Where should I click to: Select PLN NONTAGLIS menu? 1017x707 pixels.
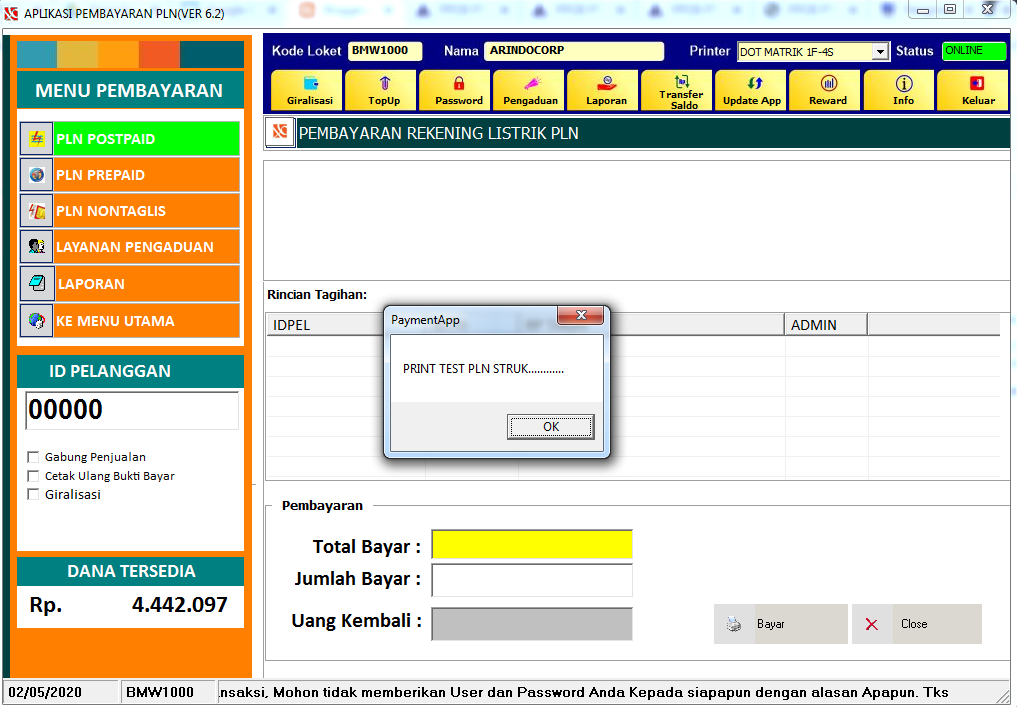pos(146,211)
